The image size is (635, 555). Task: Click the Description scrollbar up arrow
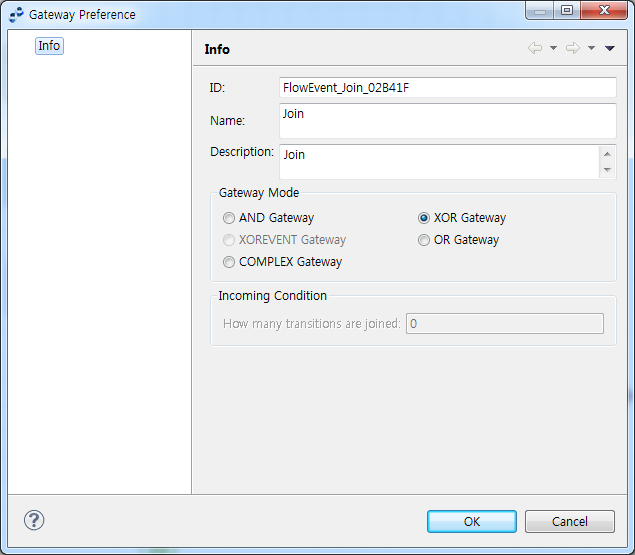click(607, 154)
